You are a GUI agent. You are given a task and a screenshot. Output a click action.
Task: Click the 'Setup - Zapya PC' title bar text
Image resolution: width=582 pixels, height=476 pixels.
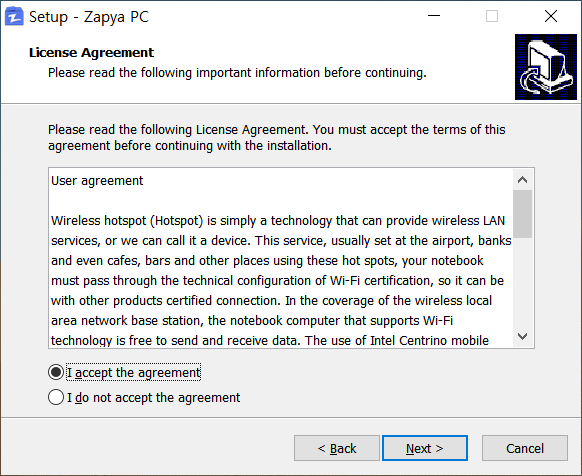pos(89,17)
